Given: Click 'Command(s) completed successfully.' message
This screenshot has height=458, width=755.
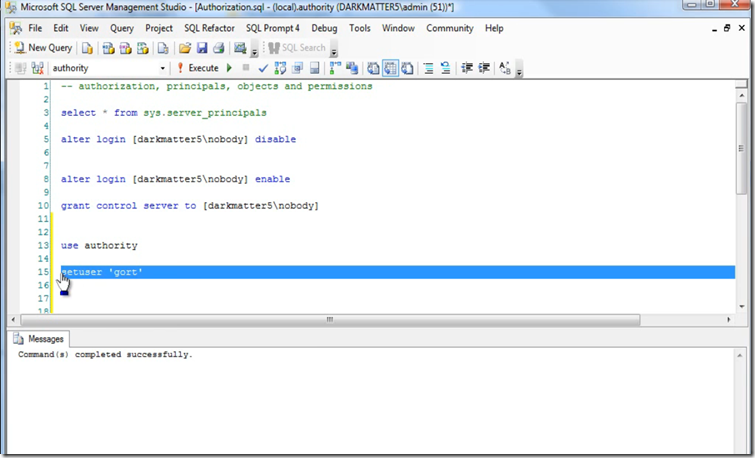Looking at the screenshot, I should [105, 354].
